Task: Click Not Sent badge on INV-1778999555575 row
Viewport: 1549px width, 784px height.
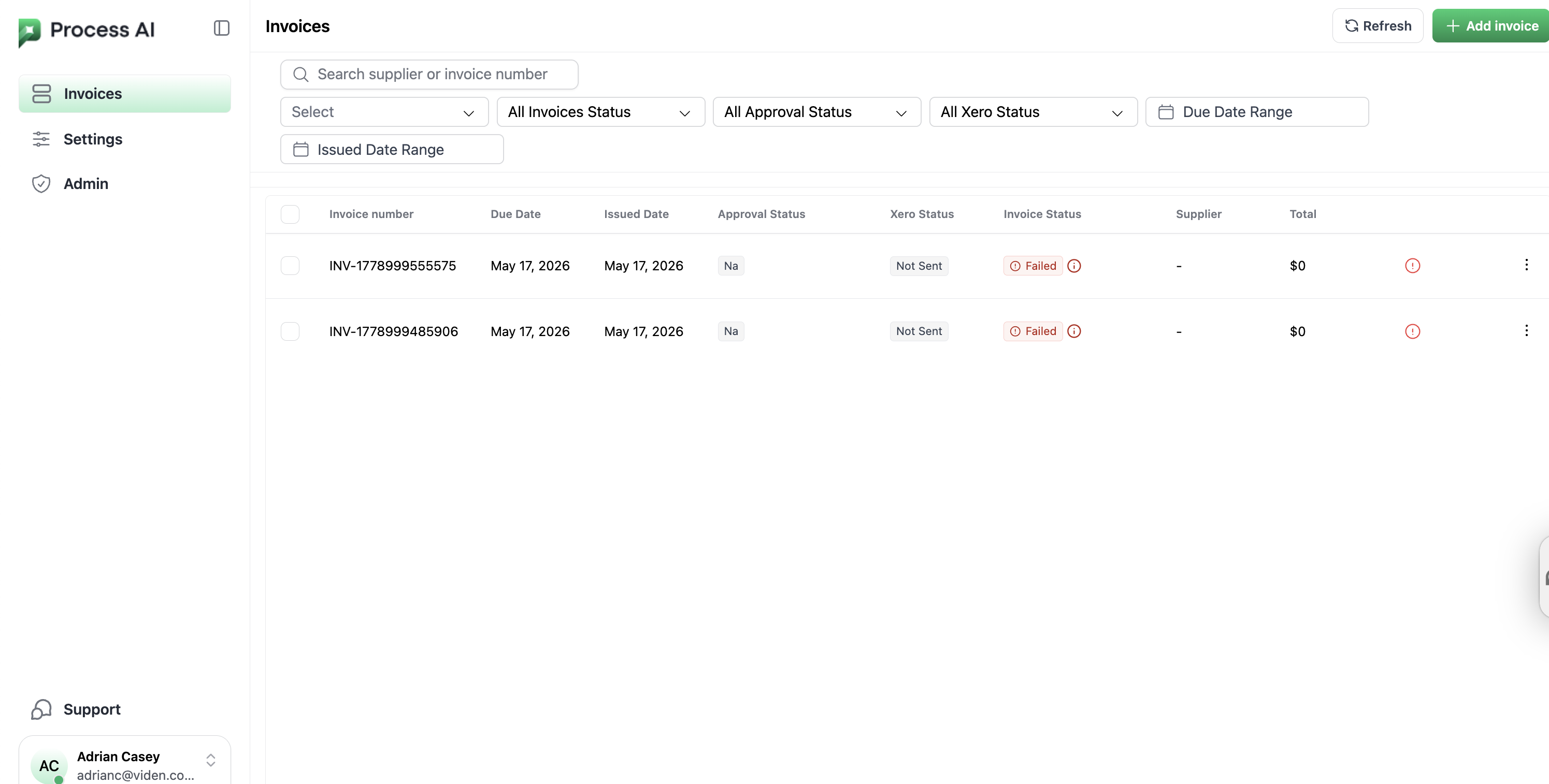Action: (x=919, y=266)
